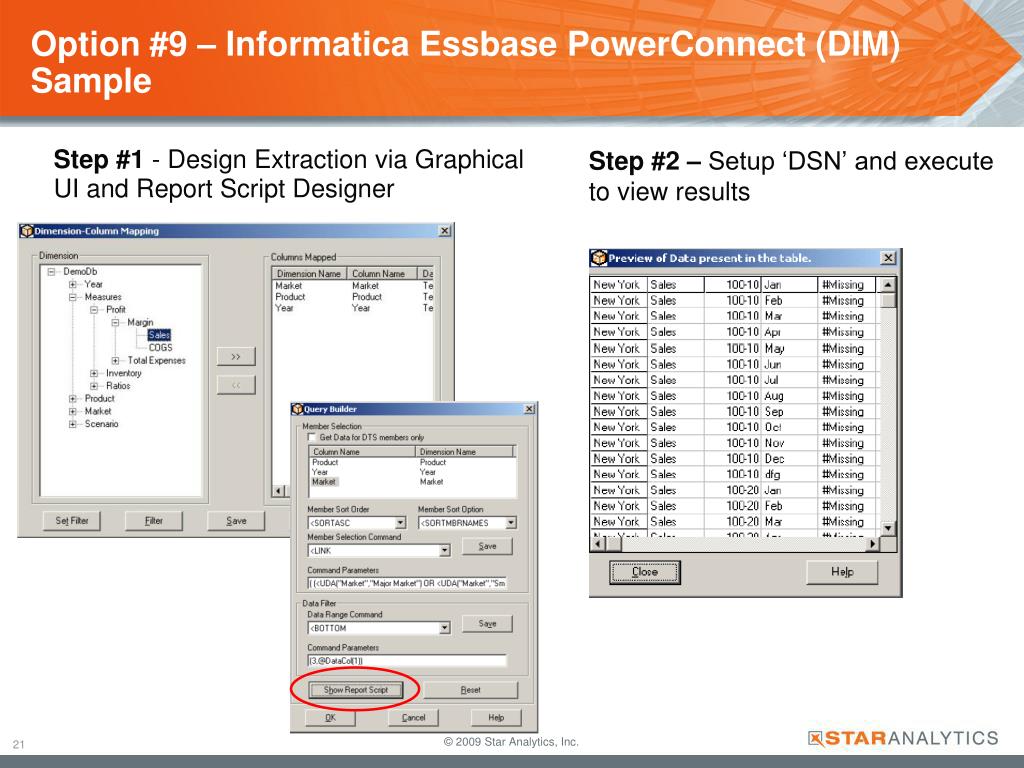Click the Show Report Script button

[x=356, y=690]
